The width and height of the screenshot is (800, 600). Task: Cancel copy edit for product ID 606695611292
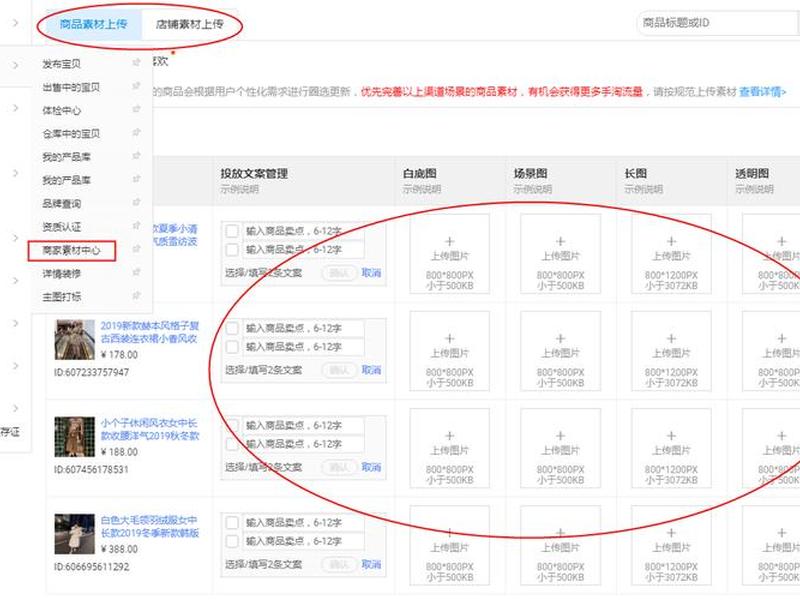(x=371, y=564)
